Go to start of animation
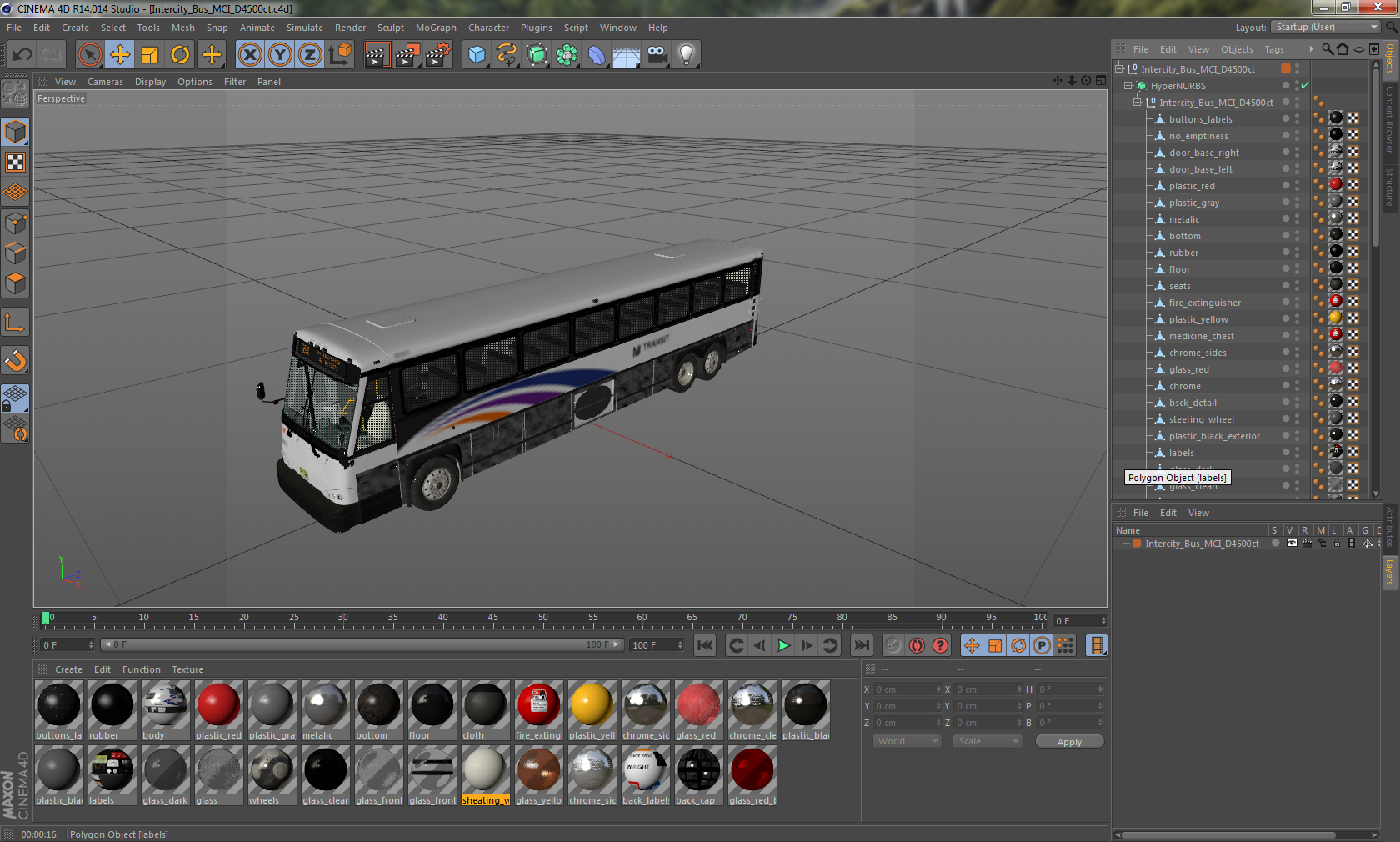This screenshot has height=842, width=1400. 705,645
